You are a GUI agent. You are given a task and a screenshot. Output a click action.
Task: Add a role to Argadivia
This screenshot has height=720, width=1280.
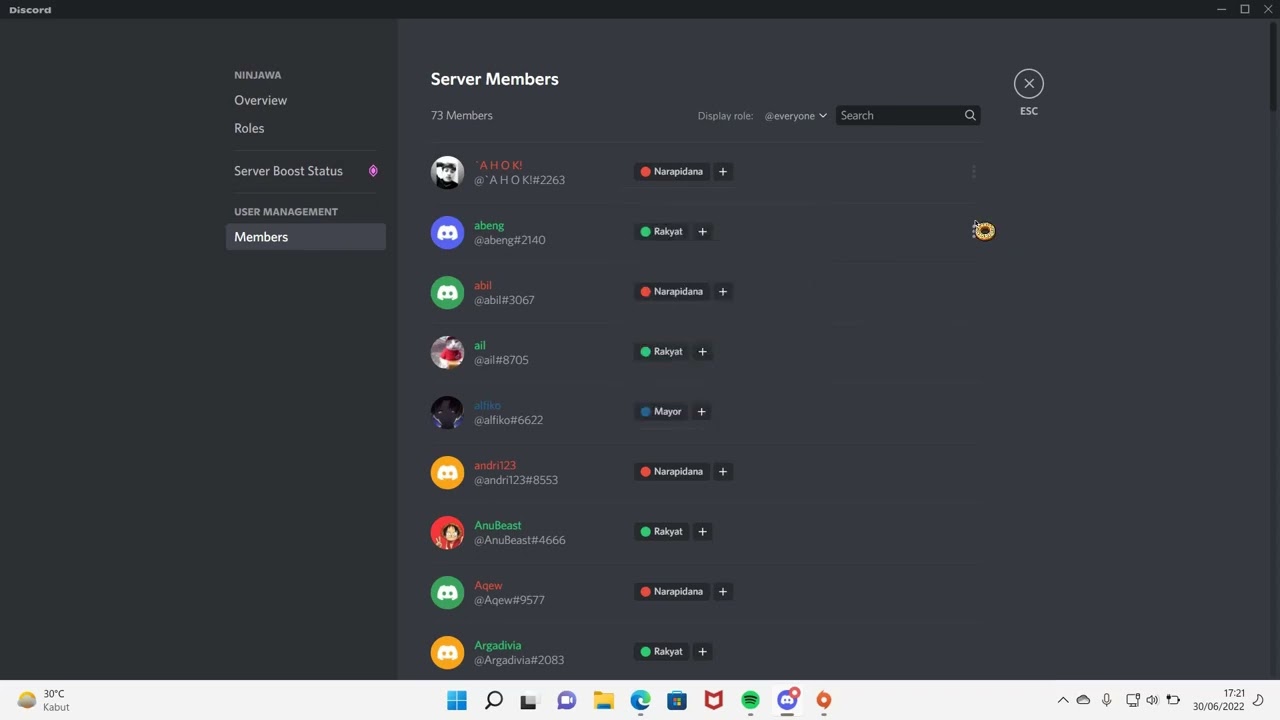pos(702,652)
